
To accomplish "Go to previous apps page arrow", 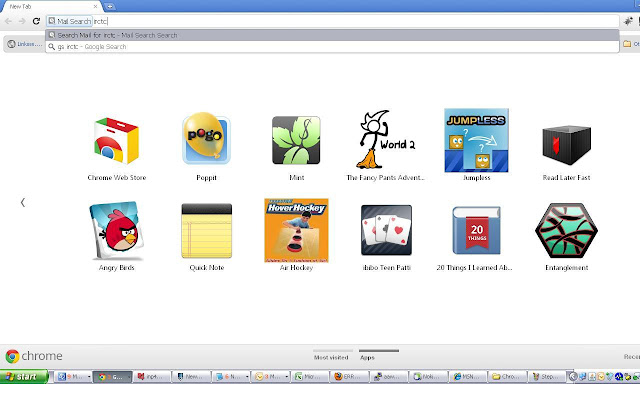I will [x=23, y=202].
